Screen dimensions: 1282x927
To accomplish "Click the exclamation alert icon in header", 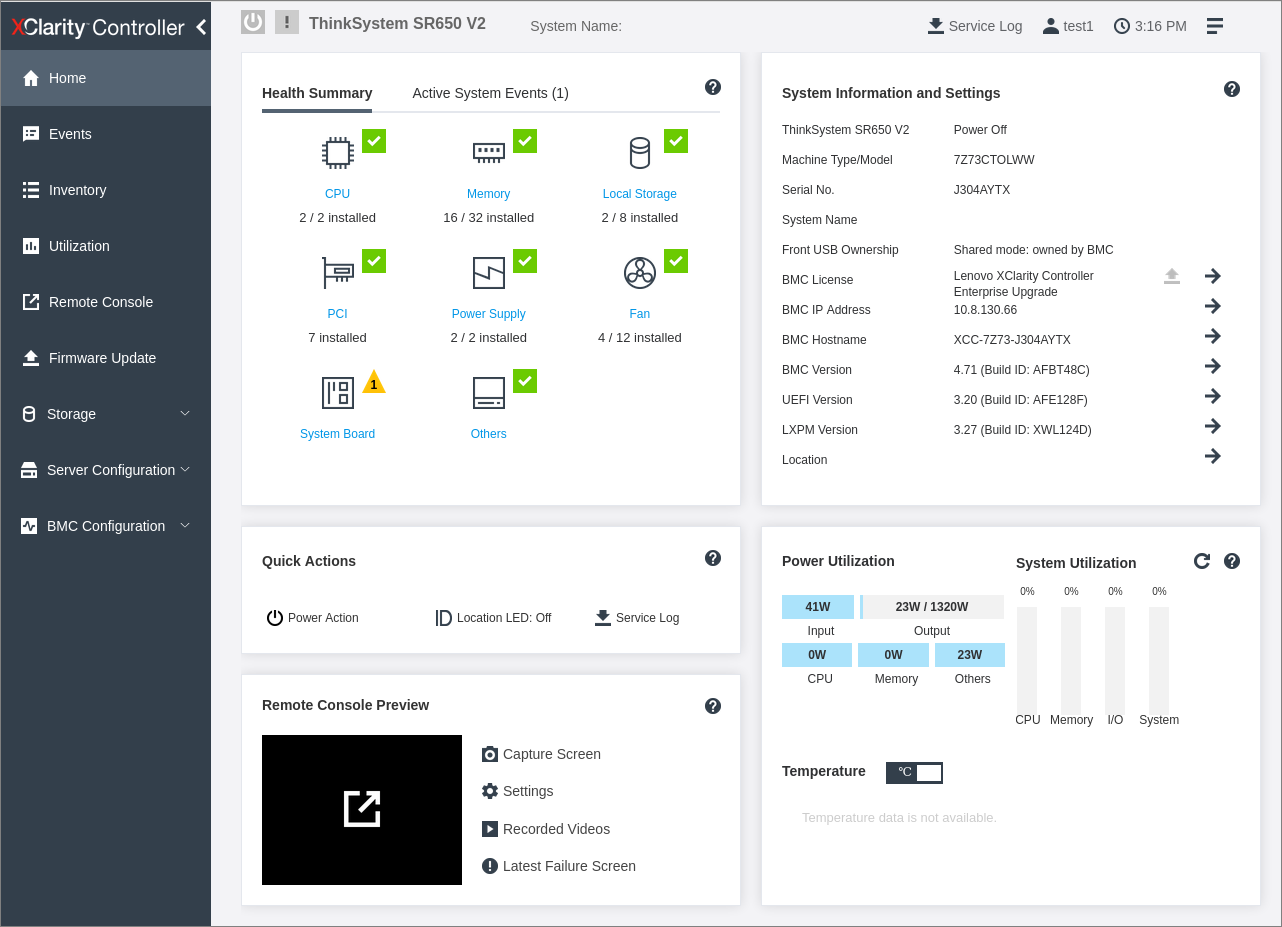I will coord(287,22).
